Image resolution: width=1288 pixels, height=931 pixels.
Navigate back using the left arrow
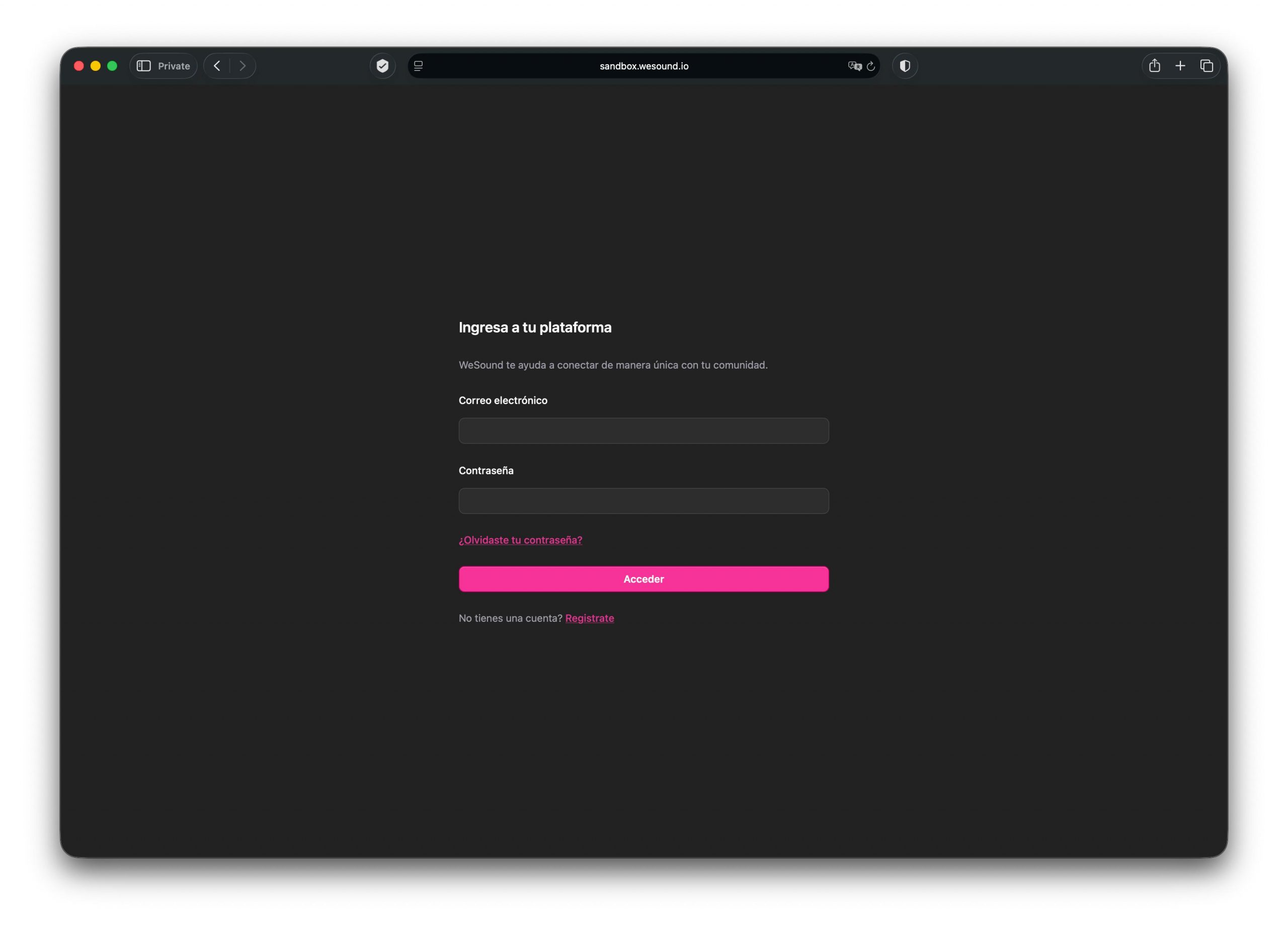pos(216,66)
